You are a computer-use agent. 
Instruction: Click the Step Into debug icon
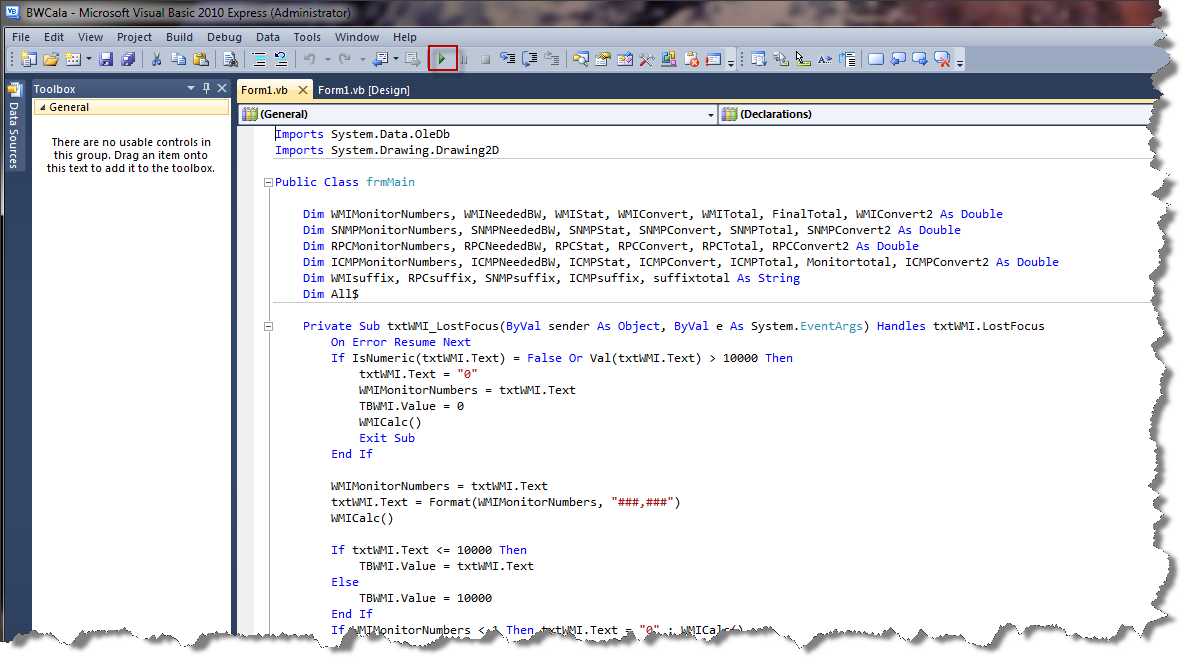[508, 59]
